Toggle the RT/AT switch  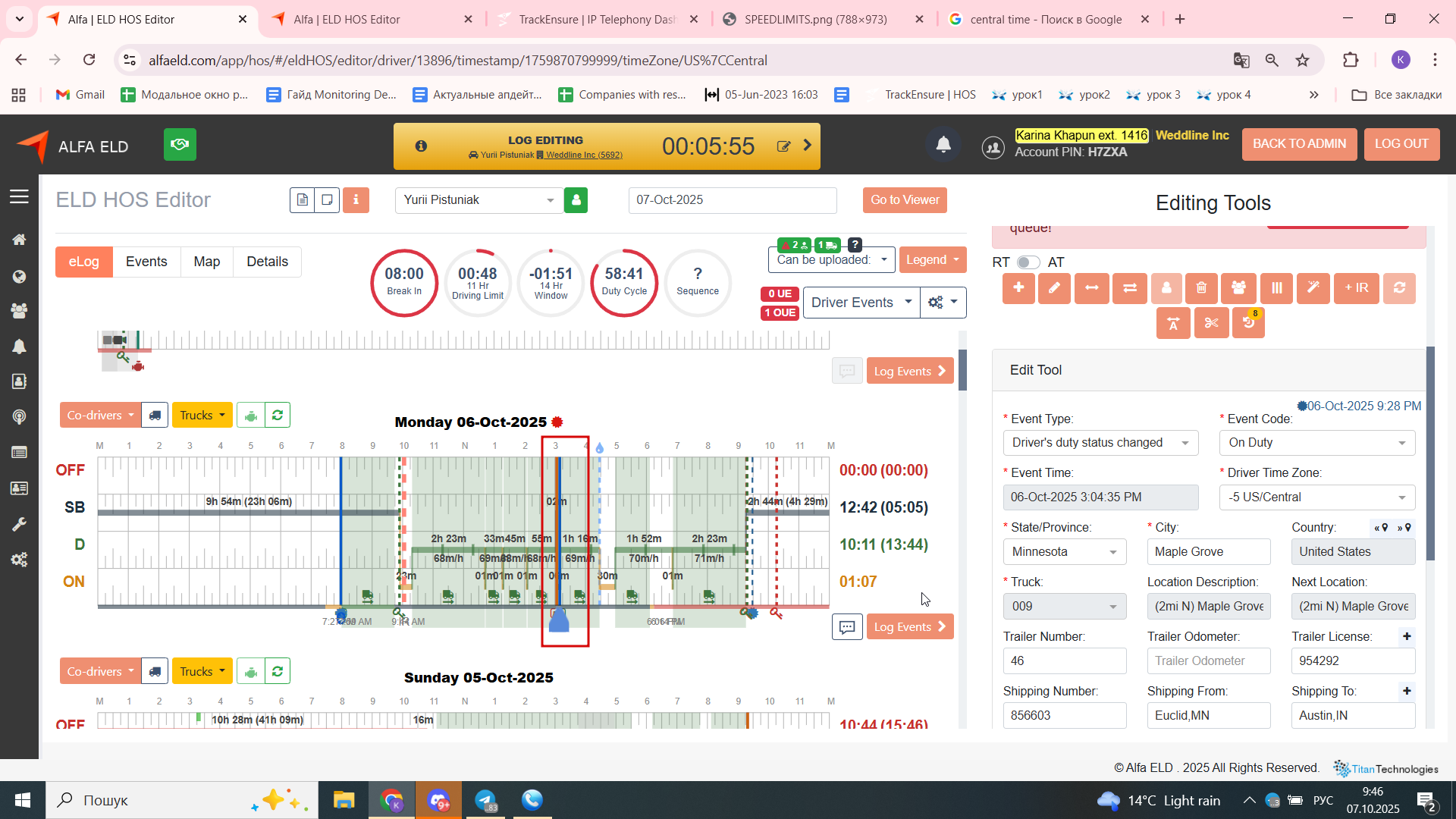[1028, 262]
